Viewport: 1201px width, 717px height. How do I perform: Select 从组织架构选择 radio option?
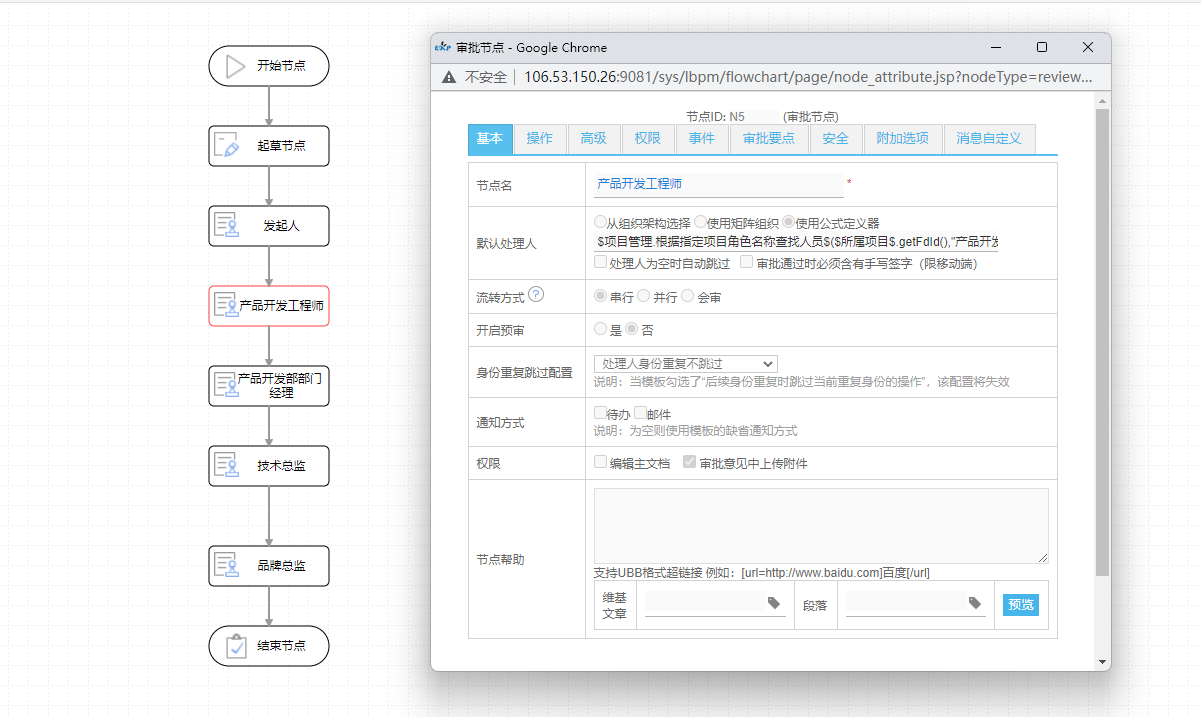(x=600, y=222)
